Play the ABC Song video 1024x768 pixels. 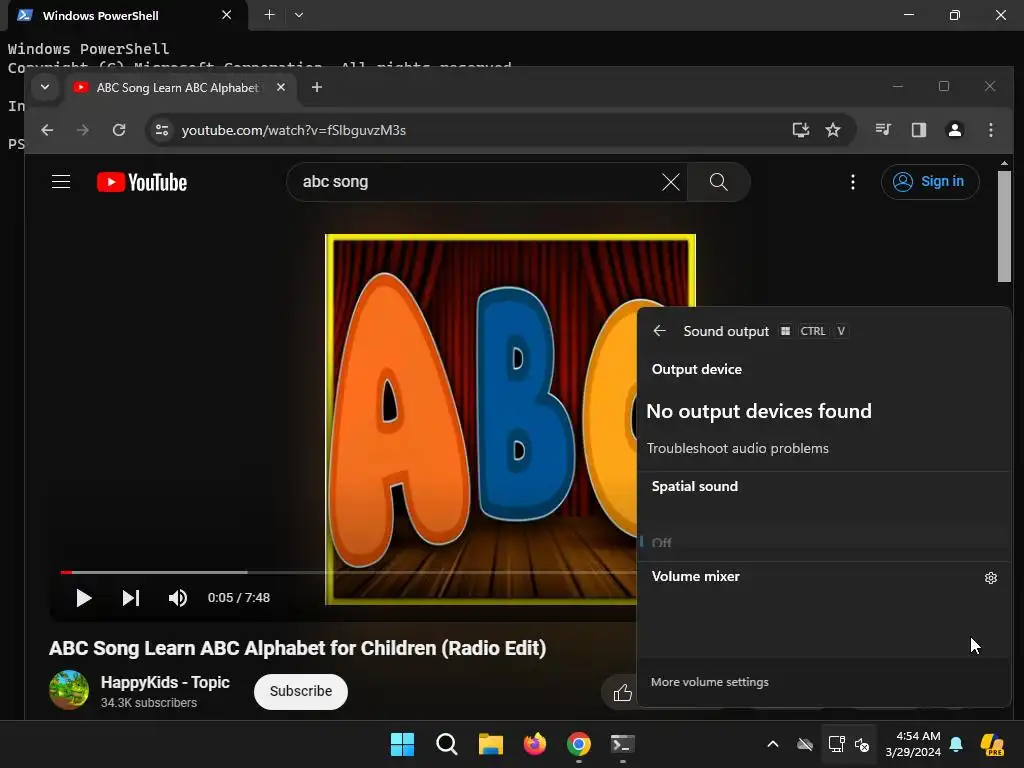coord(83,598)
